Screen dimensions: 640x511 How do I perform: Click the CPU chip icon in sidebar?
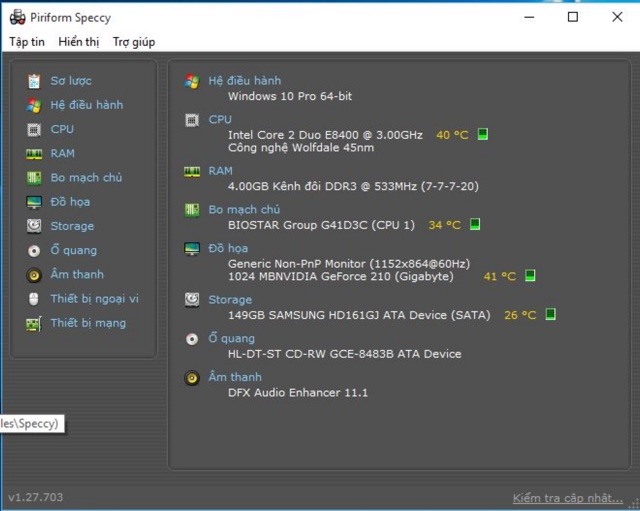[x=34, y=130]
